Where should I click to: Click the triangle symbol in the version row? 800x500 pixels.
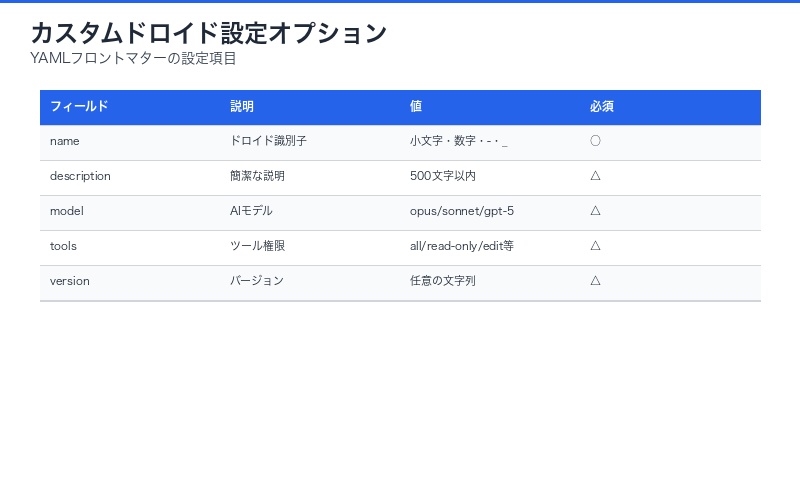595,281
